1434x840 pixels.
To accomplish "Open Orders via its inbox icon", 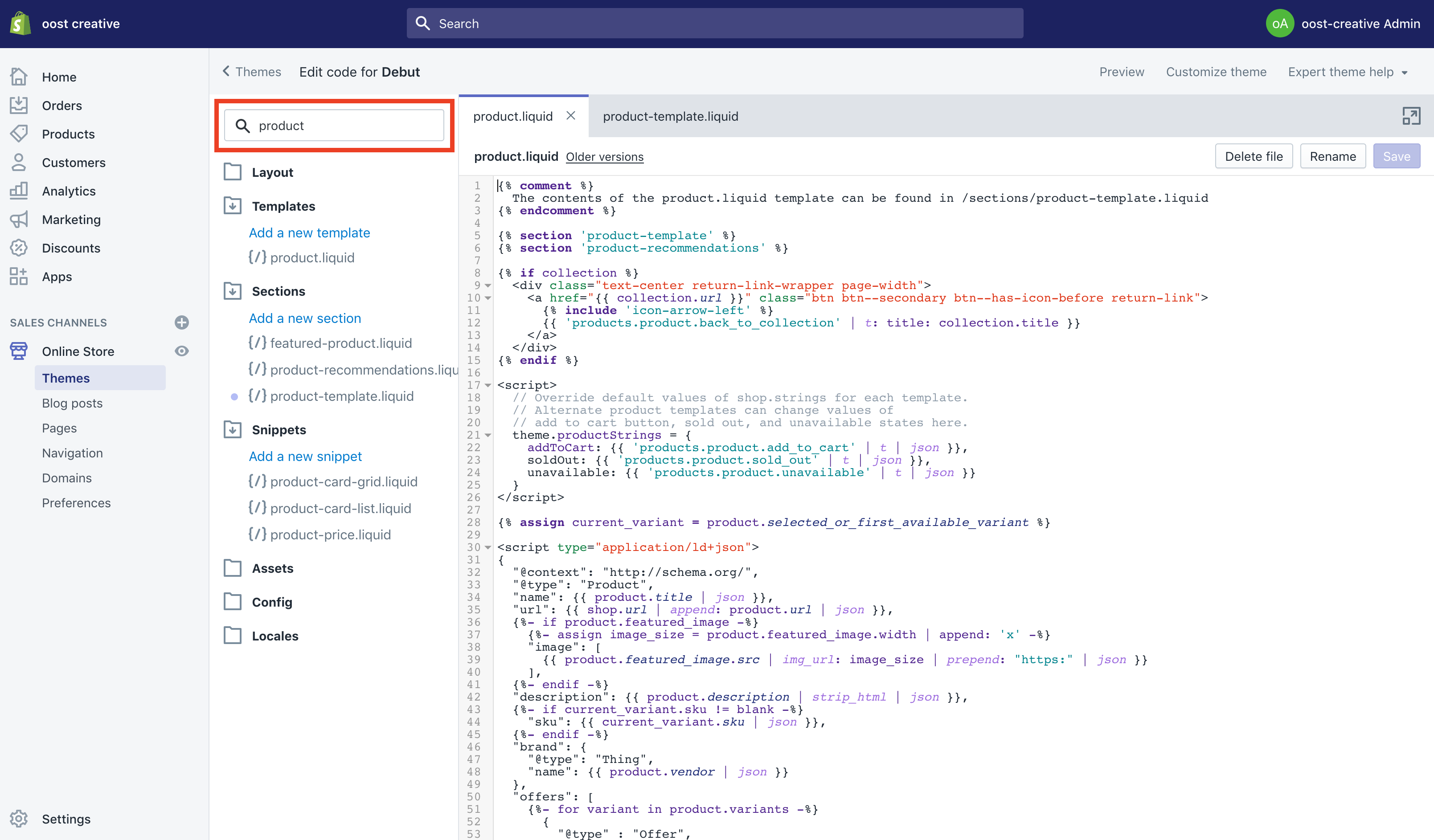I will click(x=19, y=105).
